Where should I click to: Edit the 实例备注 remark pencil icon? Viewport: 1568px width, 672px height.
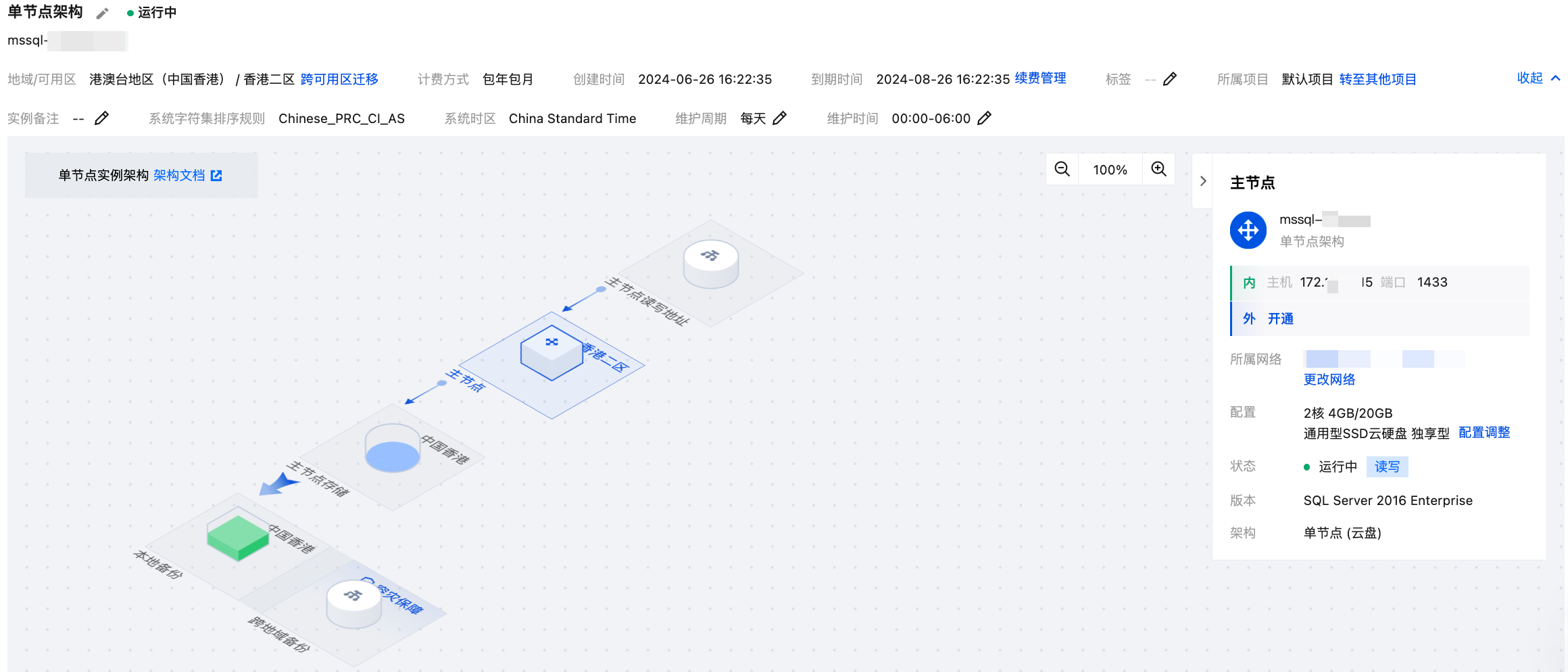[x=101, y=118]
